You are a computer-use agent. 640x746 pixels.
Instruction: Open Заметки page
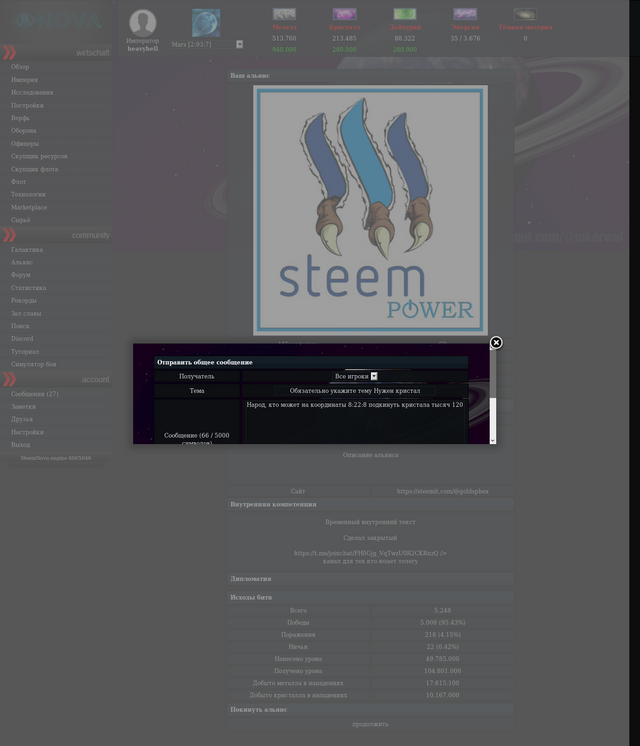click(x=23, y=406)
